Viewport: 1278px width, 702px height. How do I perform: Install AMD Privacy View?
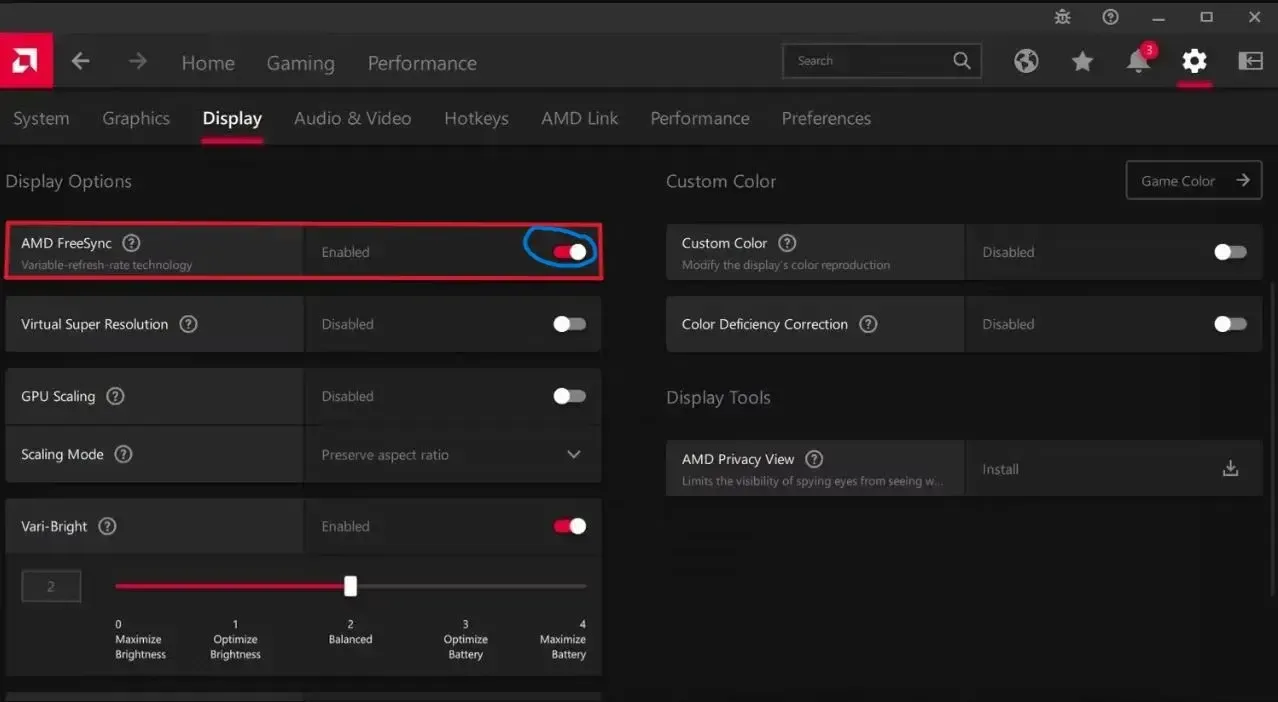point(1230,469)
